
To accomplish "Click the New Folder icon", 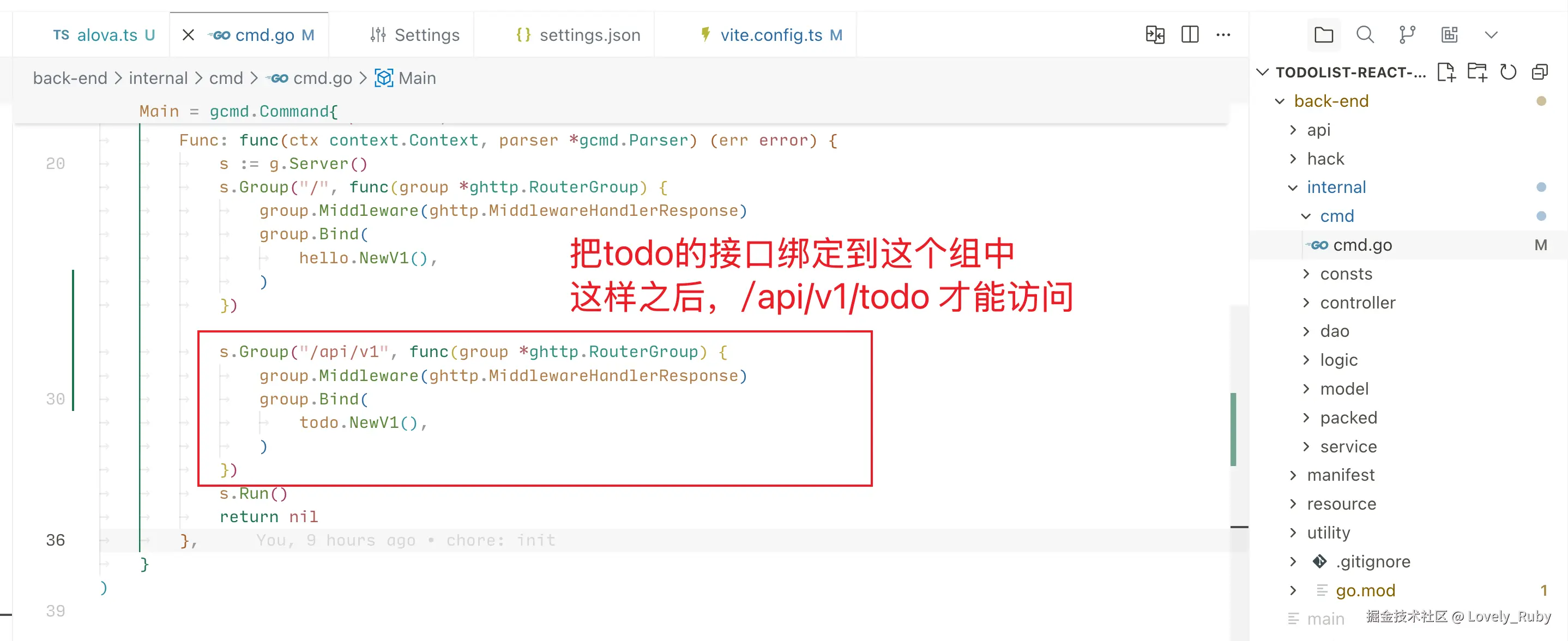I will coord(1477,72).
